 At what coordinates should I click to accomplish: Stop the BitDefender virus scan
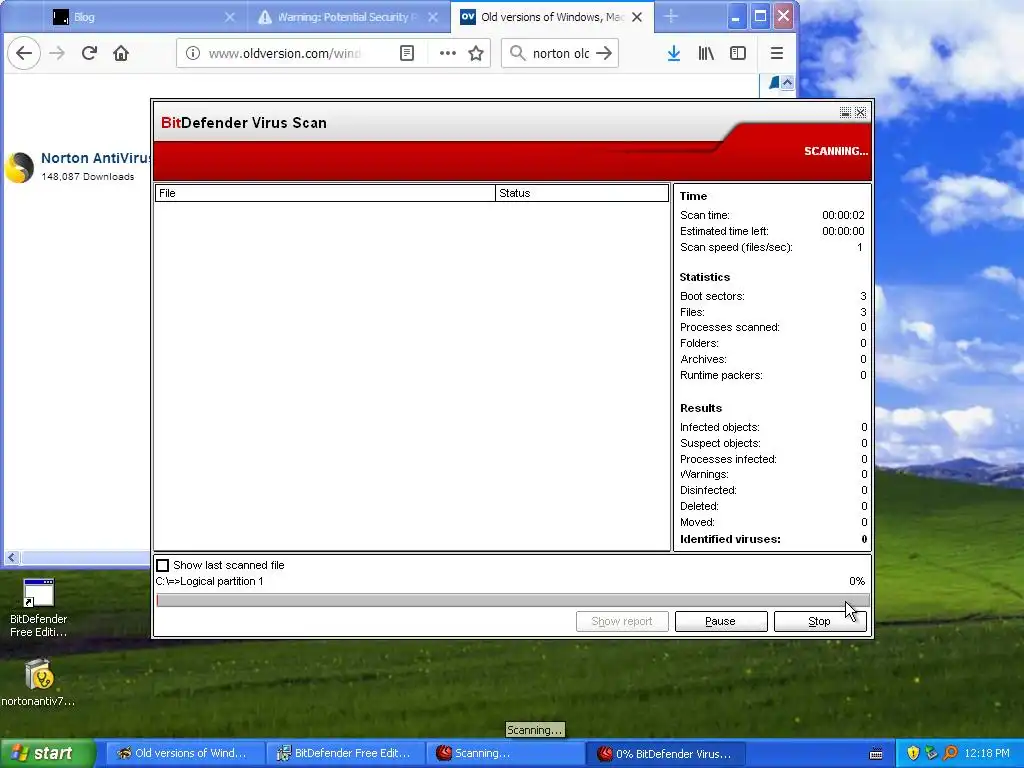coord(820,622)
